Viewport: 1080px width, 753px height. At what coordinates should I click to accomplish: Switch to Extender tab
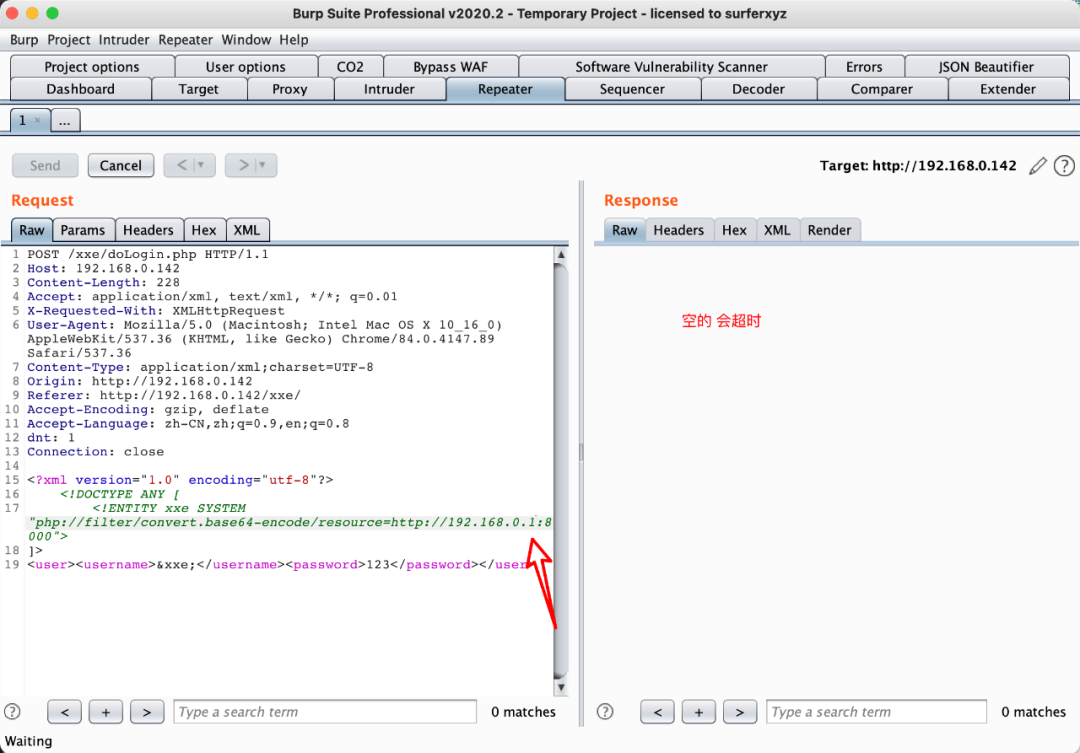coord(1008,89)
